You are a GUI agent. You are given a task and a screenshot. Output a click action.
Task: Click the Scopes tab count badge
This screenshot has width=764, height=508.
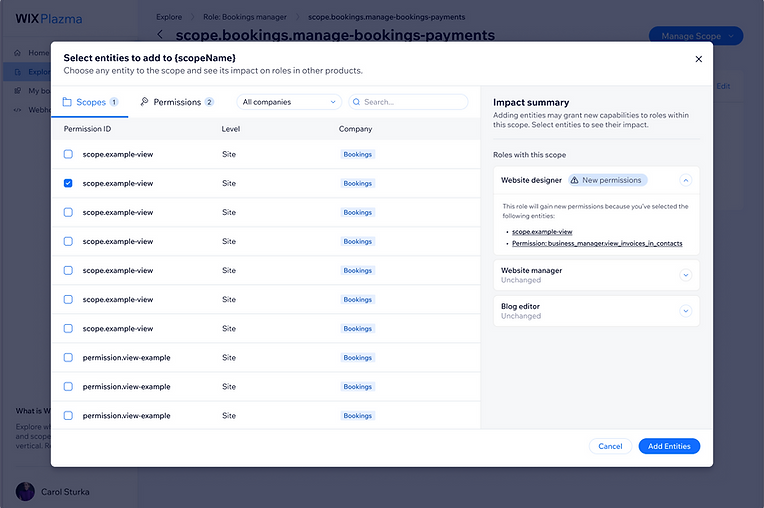click(114, 102)
